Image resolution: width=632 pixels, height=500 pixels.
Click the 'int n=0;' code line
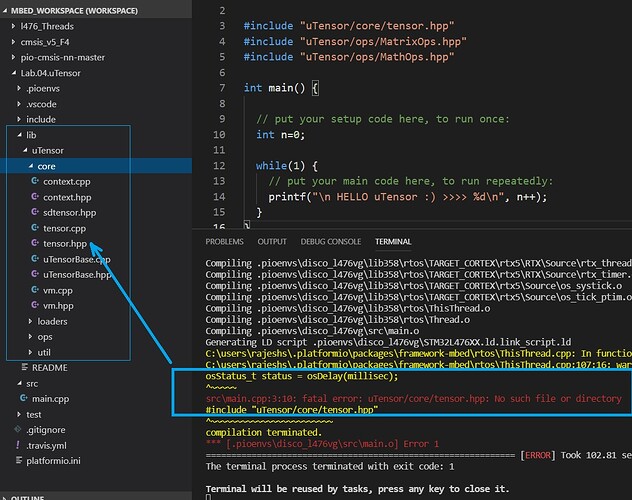click(x=281, y=135)
